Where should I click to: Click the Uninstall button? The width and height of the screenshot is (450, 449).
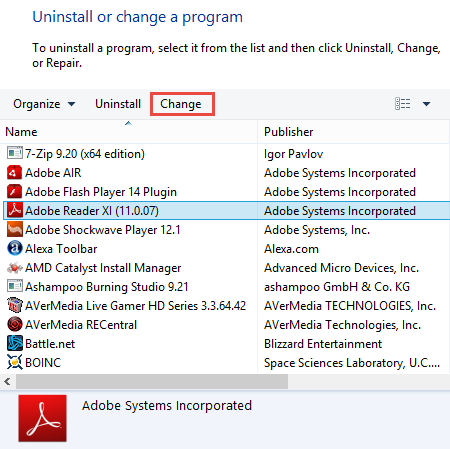coord(118,104)
